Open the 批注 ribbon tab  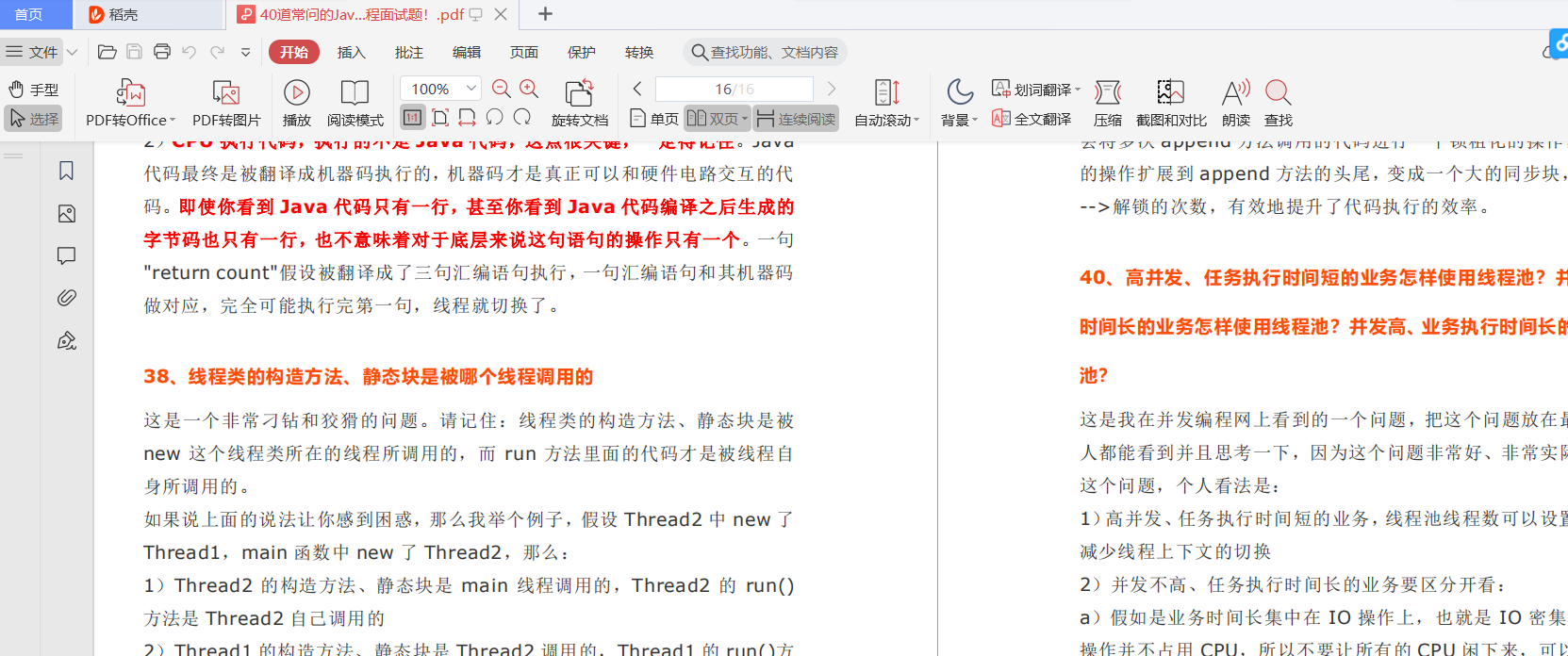(x=409, y=52)
